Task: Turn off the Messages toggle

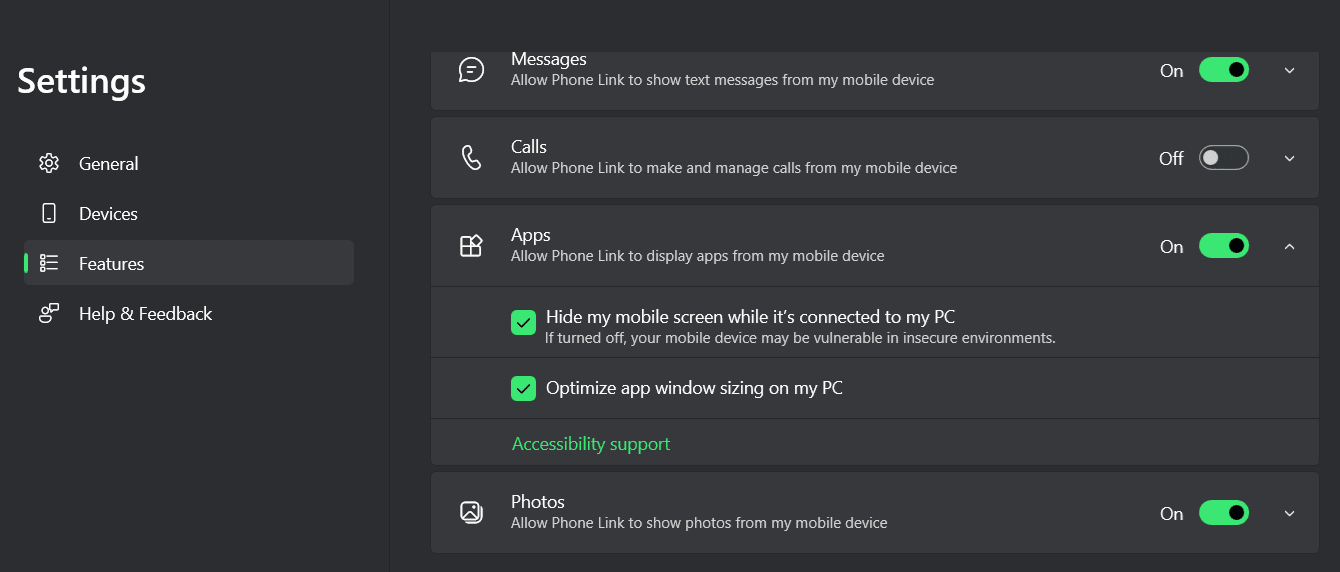Action: pos(1224,70)
